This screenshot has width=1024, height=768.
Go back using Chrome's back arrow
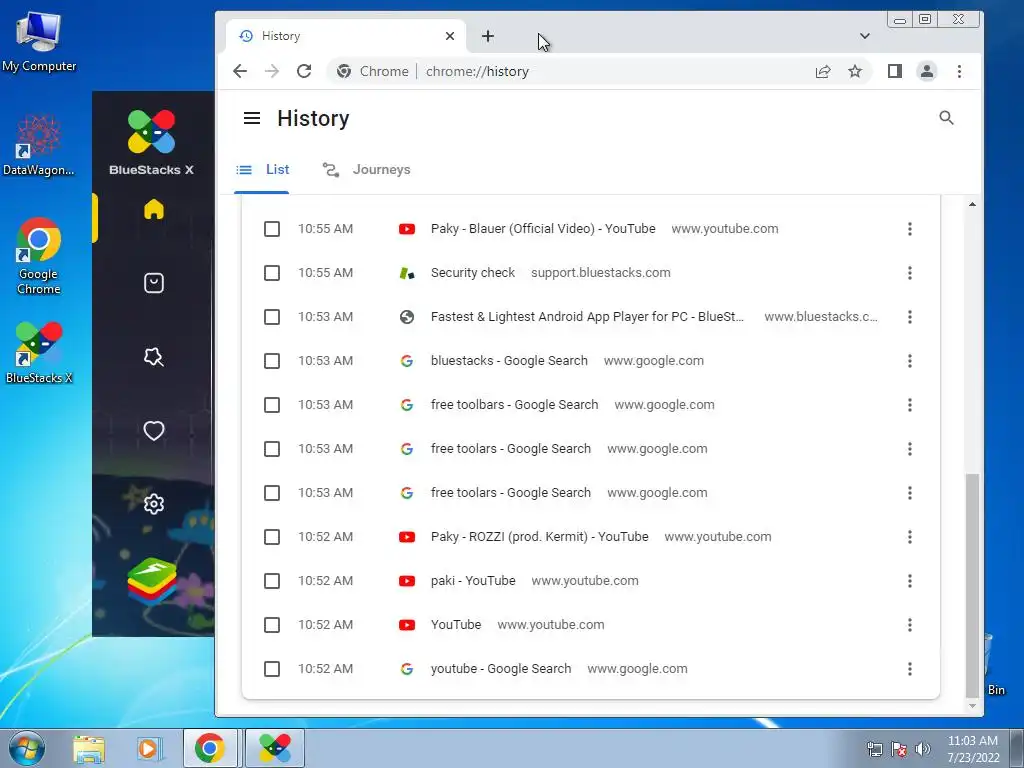pyautogui.click(x=240, y=71)
